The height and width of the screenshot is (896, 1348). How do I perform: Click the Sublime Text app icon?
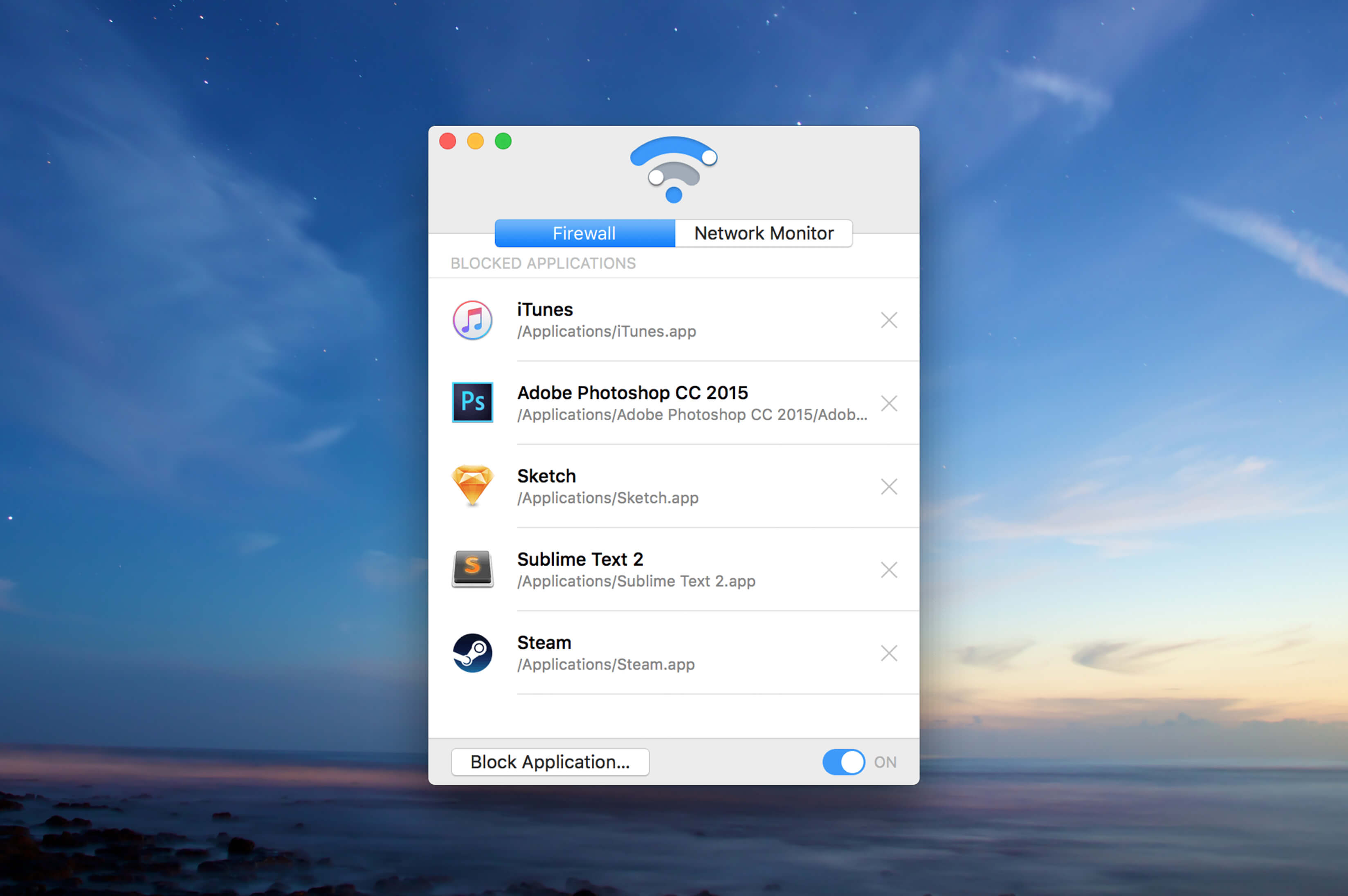click(472, 569)
